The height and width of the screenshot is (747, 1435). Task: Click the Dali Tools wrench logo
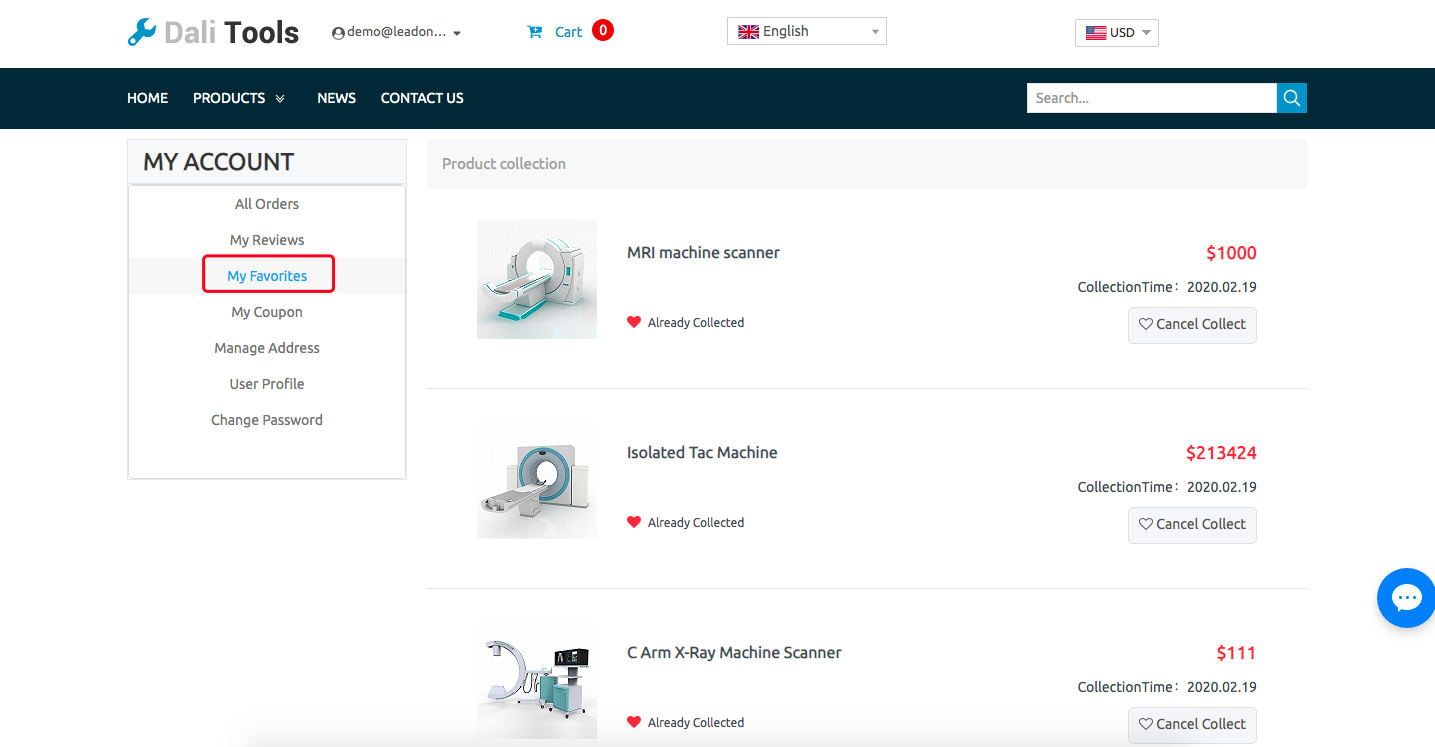[x=142, y=32]
